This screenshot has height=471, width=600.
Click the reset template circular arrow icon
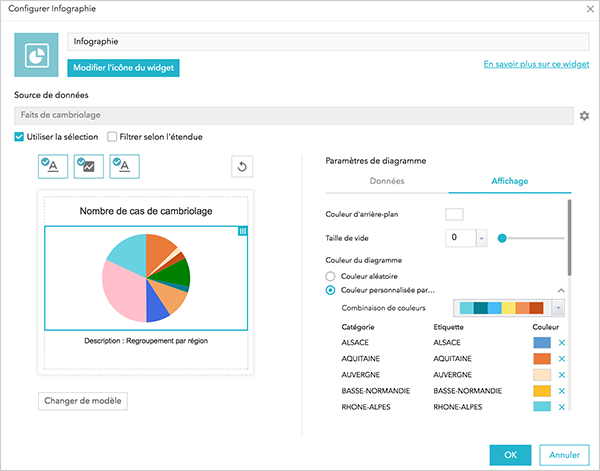[x=242, y=167]
